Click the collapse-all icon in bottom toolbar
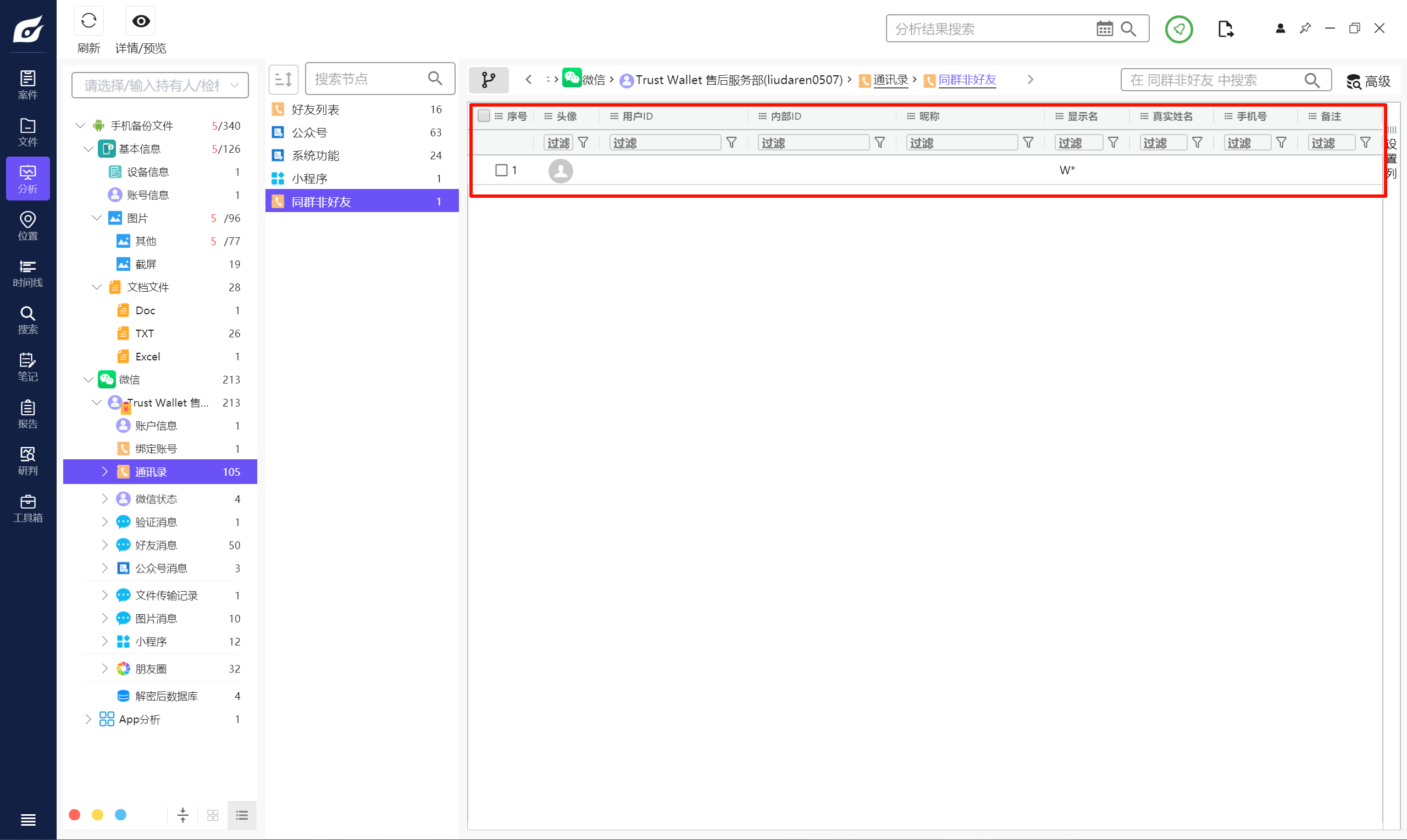Viewport: 1407px width, 840px height. (182, 815)
